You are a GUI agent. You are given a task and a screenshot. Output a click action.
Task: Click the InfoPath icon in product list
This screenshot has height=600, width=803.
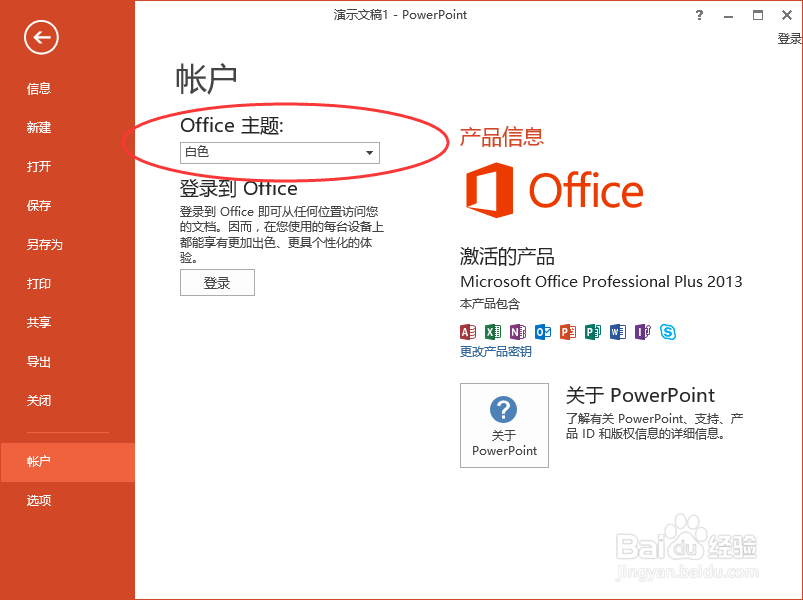(x=643, y=332)
